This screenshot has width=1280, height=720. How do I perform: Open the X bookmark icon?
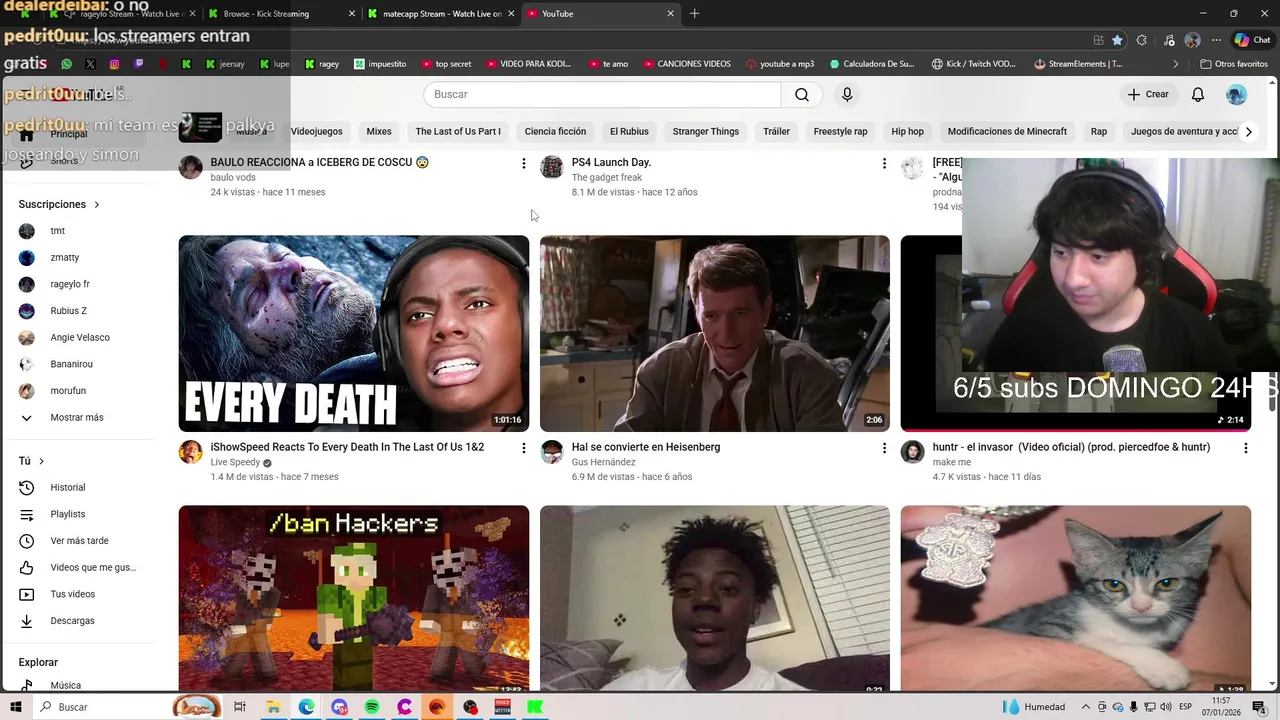(x=90, y=64)
